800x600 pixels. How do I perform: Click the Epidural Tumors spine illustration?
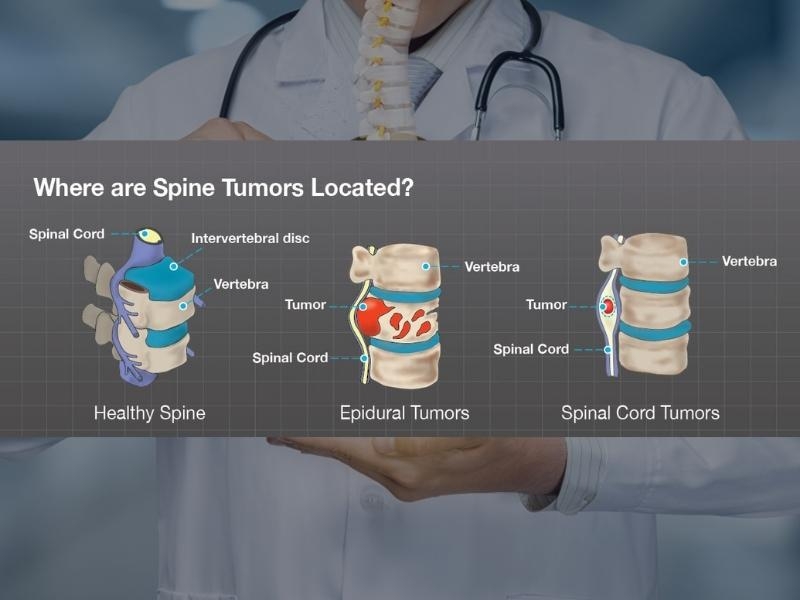point(395,315)
